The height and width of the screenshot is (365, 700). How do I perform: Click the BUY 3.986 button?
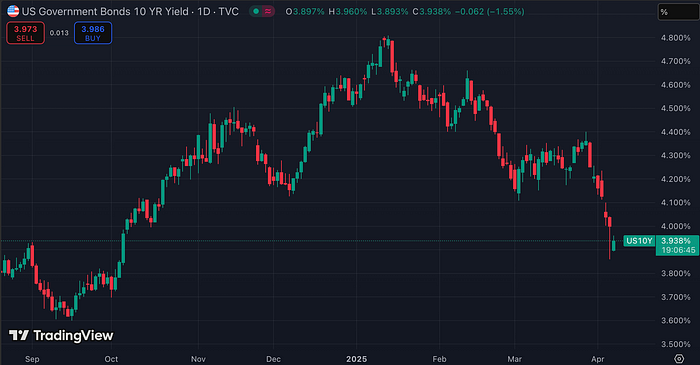click(x=93, y=33)
